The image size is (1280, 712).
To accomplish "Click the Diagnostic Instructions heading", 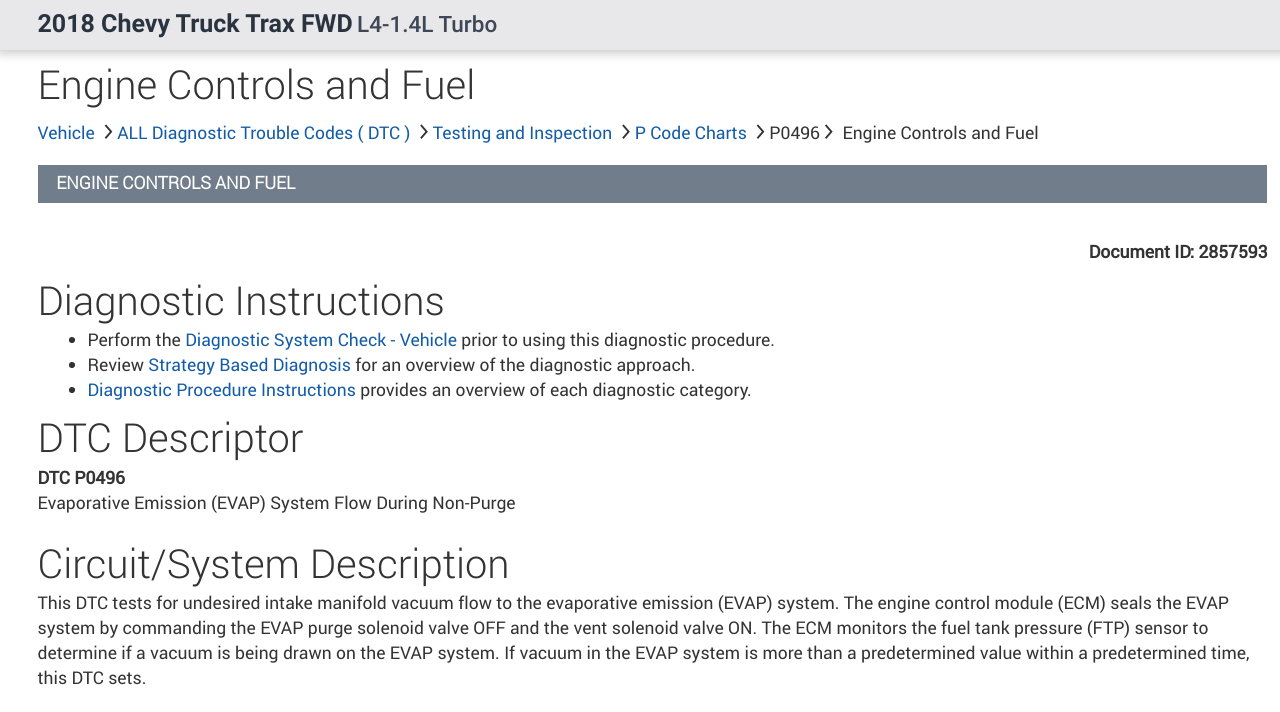I will (x=241, y=301).
